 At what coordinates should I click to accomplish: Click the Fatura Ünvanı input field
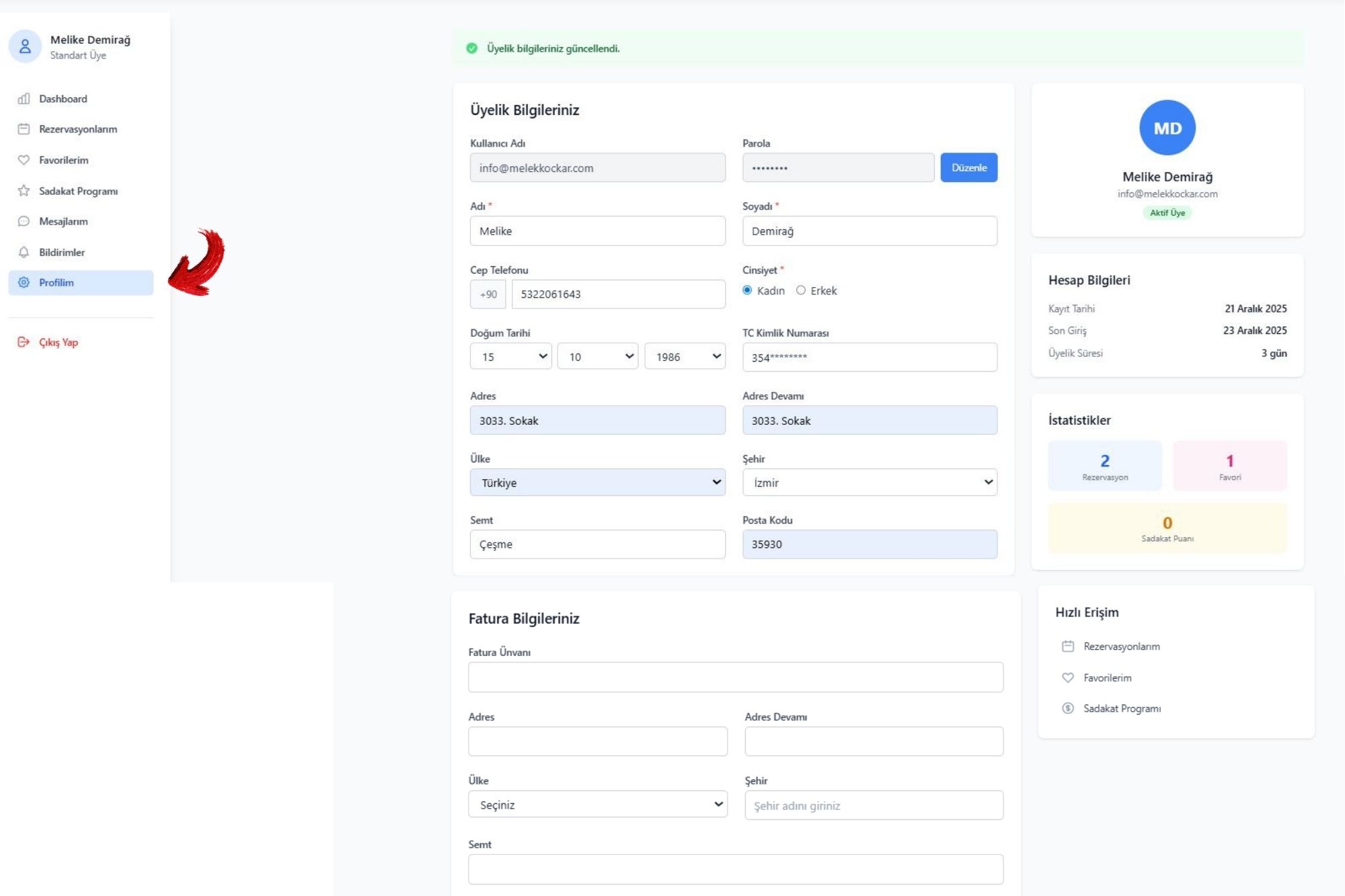coord(735,678)
